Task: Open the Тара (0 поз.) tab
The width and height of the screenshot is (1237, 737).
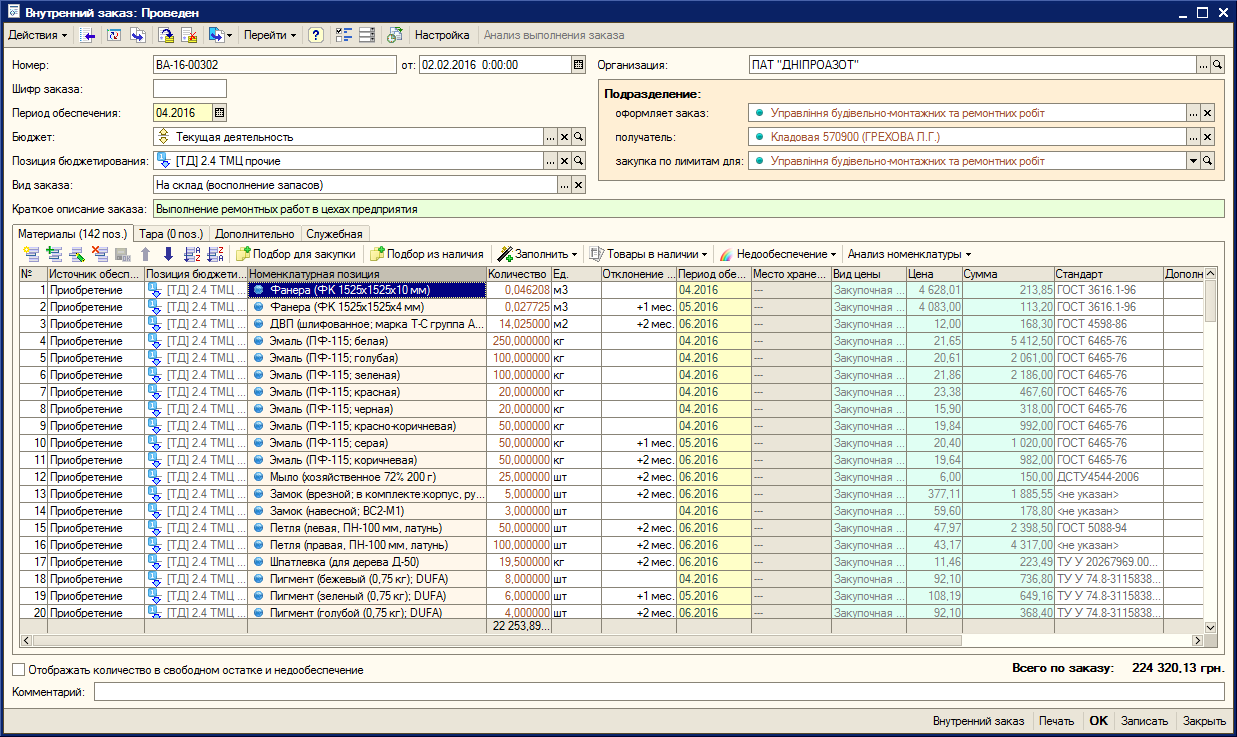Action: click(172, 234)
